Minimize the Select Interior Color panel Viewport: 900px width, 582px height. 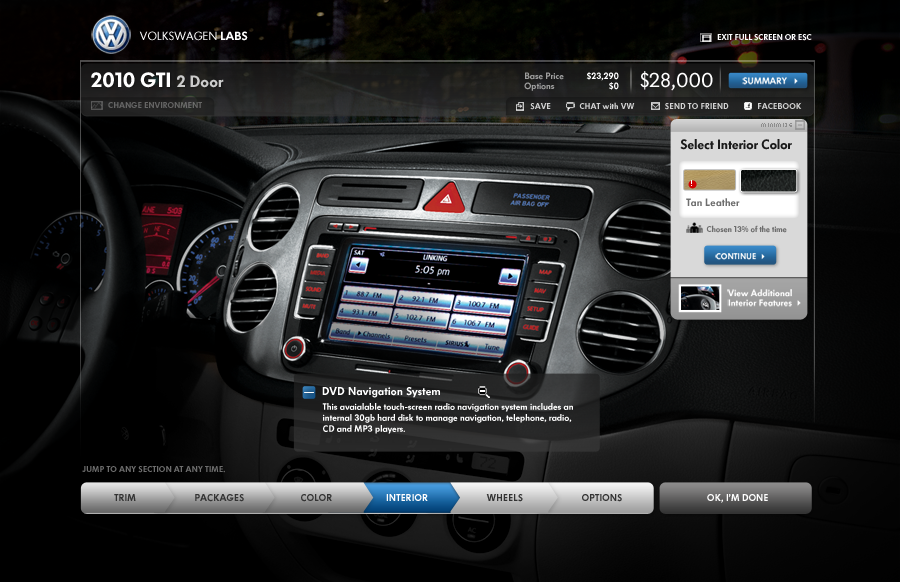[800, 125]
